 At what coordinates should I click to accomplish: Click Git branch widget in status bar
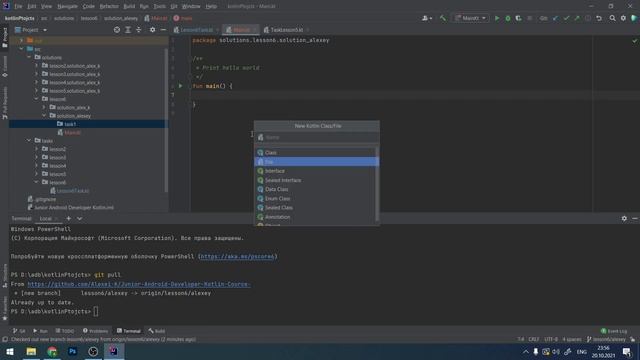[606, 340]
